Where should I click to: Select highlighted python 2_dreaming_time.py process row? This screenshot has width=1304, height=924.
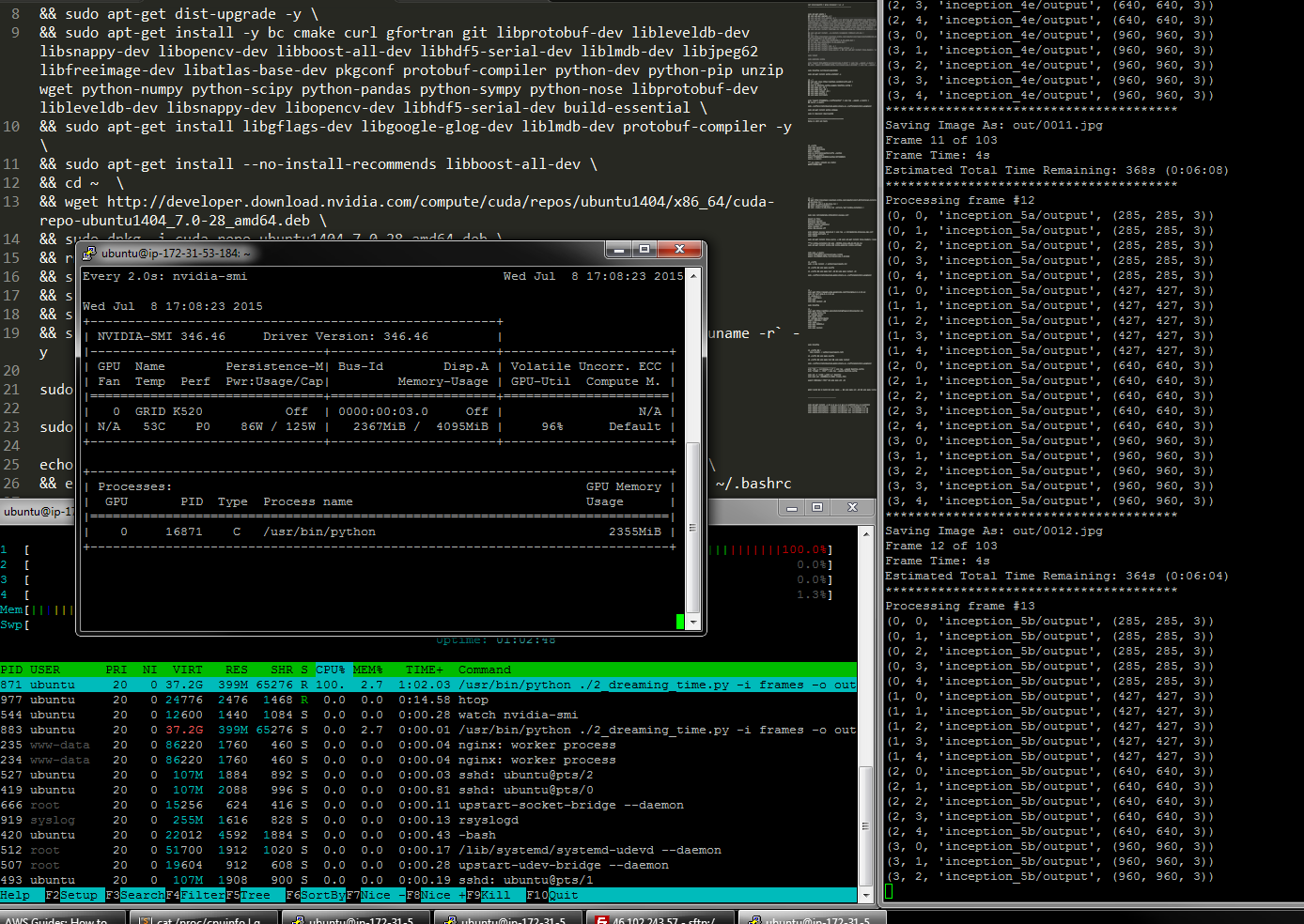click(428, 685)
